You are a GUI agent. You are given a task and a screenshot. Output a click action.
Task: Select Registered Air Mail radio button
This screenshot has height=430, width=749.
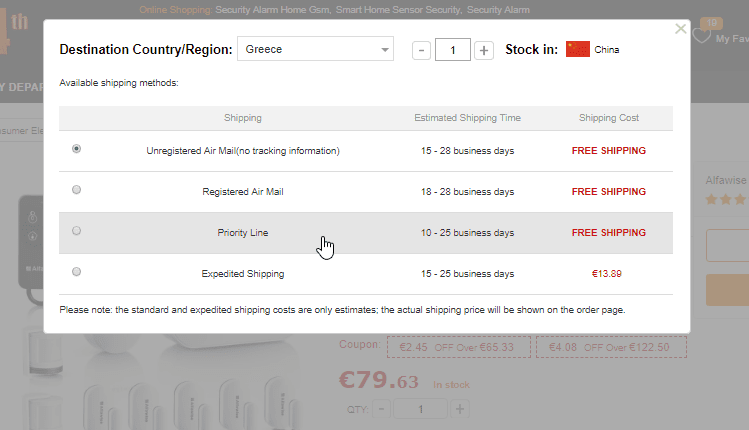click(77, 190)
